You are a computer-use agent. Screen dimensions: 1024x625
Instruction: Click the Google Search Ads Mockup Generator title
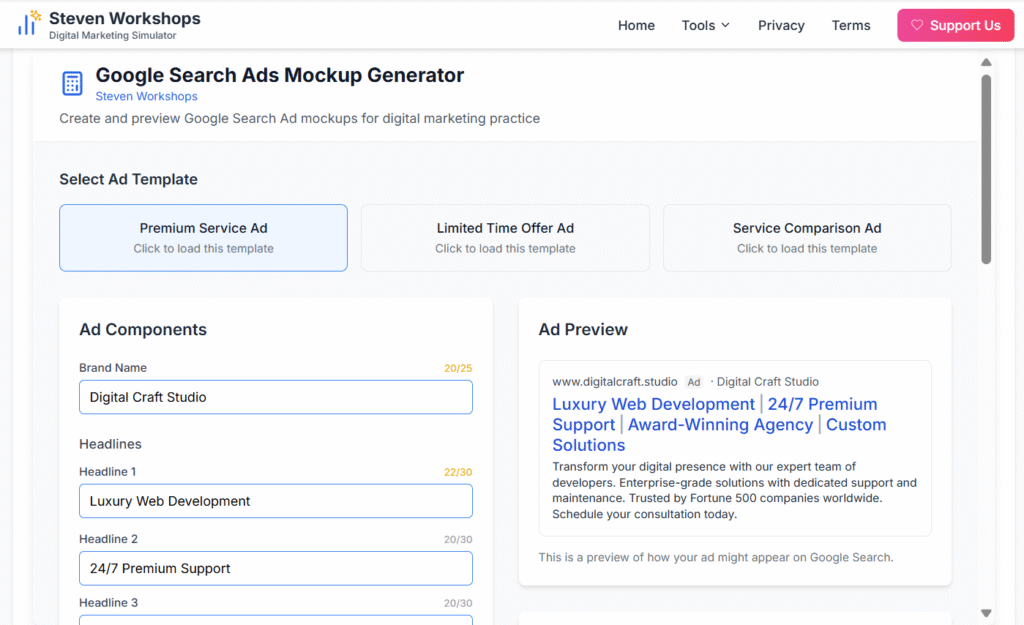[280, 75]
